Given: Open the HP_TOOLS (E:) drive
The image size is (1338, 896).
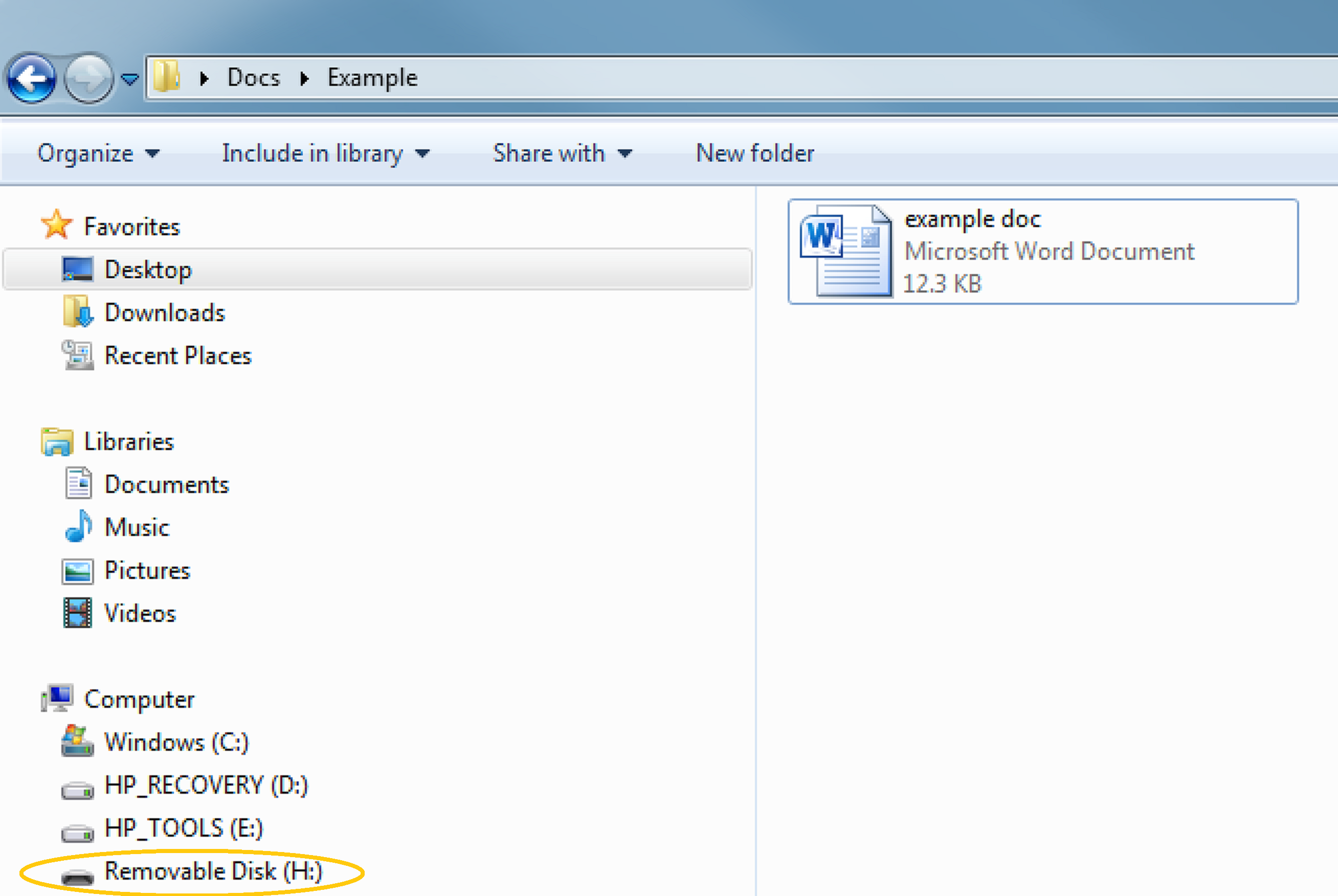Looking at the screenshot, I should point(184,828).
